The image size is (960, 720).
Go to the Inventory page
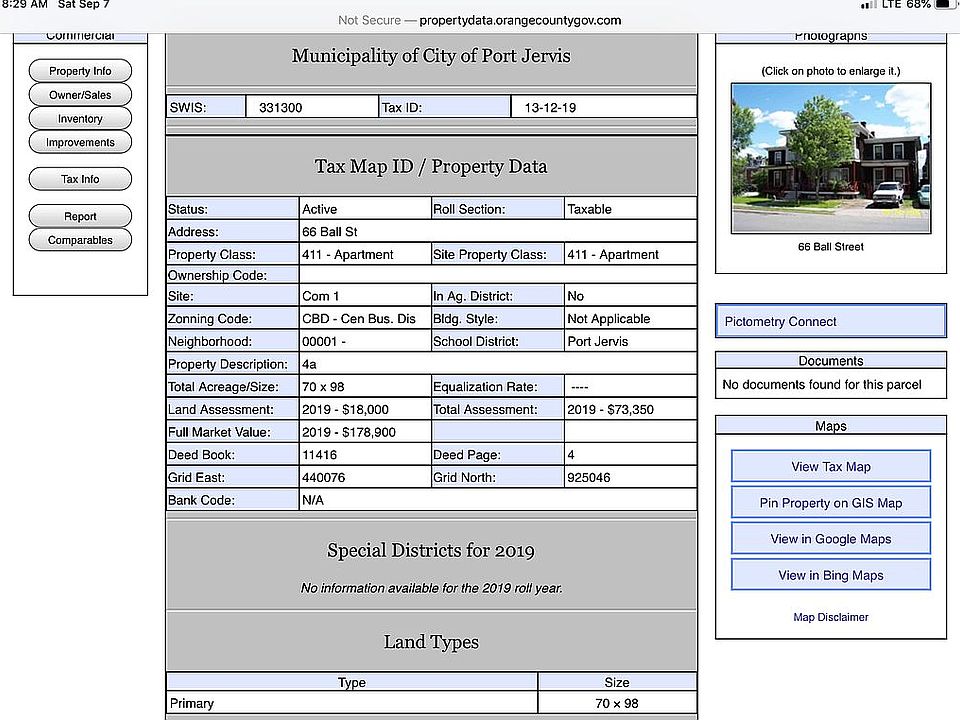click(x=80, y=119)
